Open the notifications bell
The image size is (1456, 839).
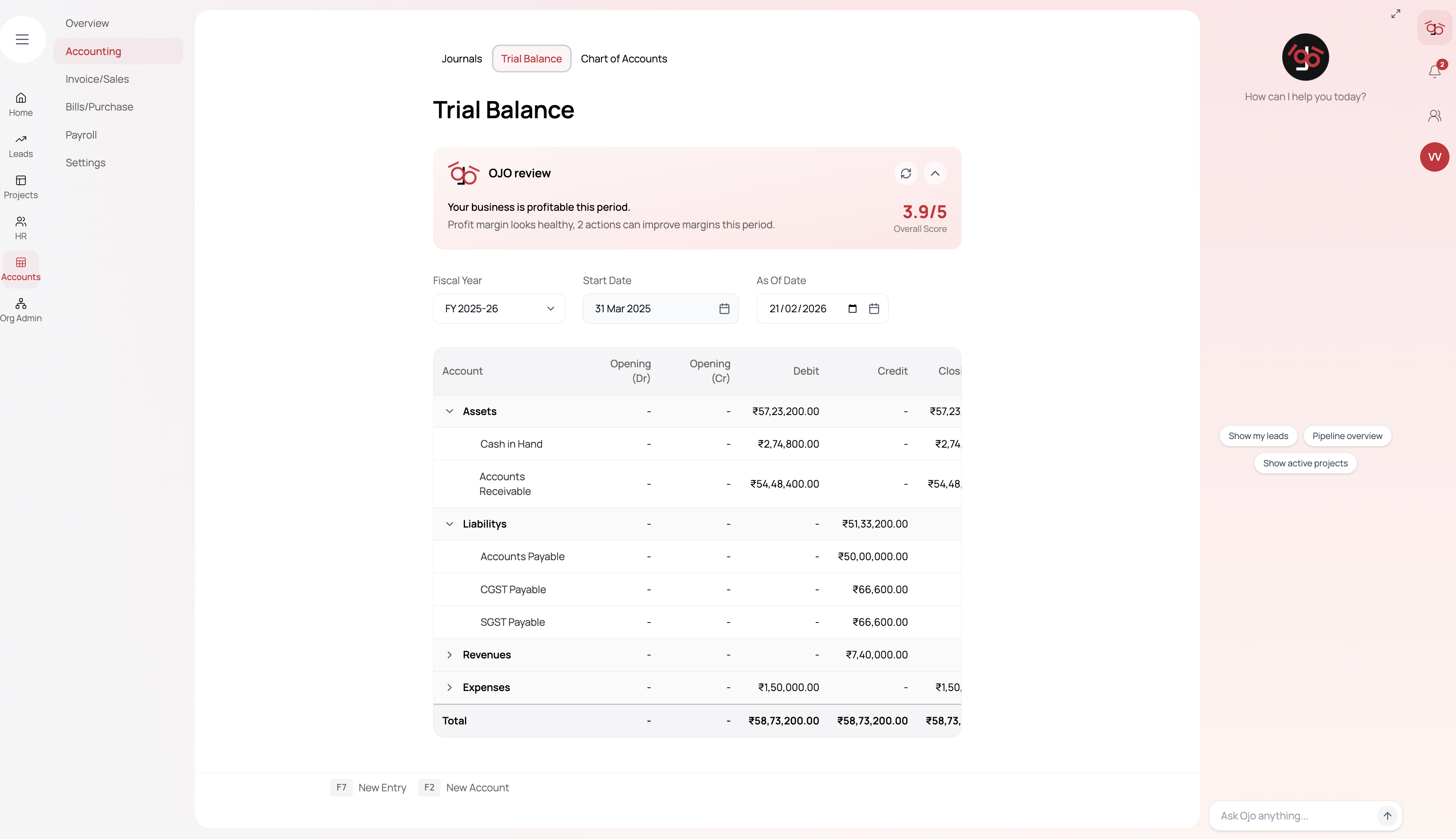1434,71
